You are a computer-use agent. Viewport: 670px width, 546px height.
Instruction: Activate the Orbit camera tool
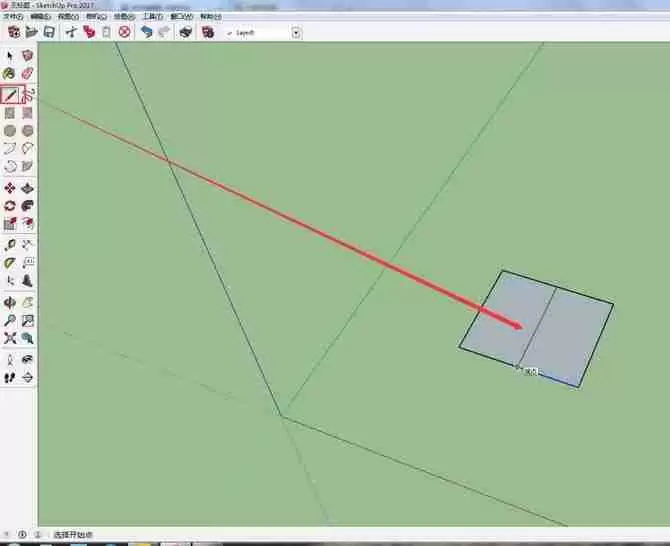pyautogui.click(x=10, y=303)
